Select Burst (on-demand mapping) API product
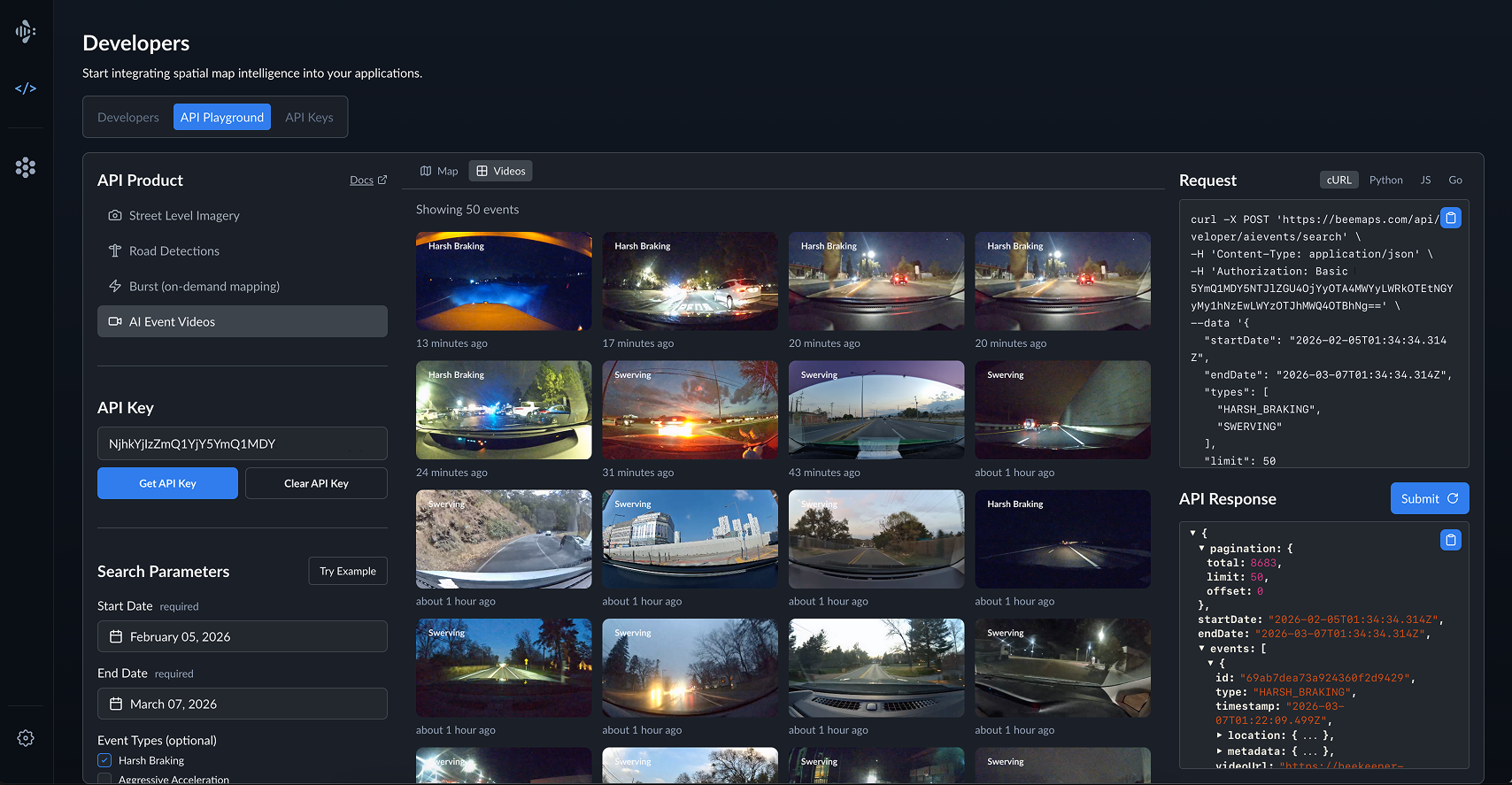The image size is (1512, 785). pos(243,286)
